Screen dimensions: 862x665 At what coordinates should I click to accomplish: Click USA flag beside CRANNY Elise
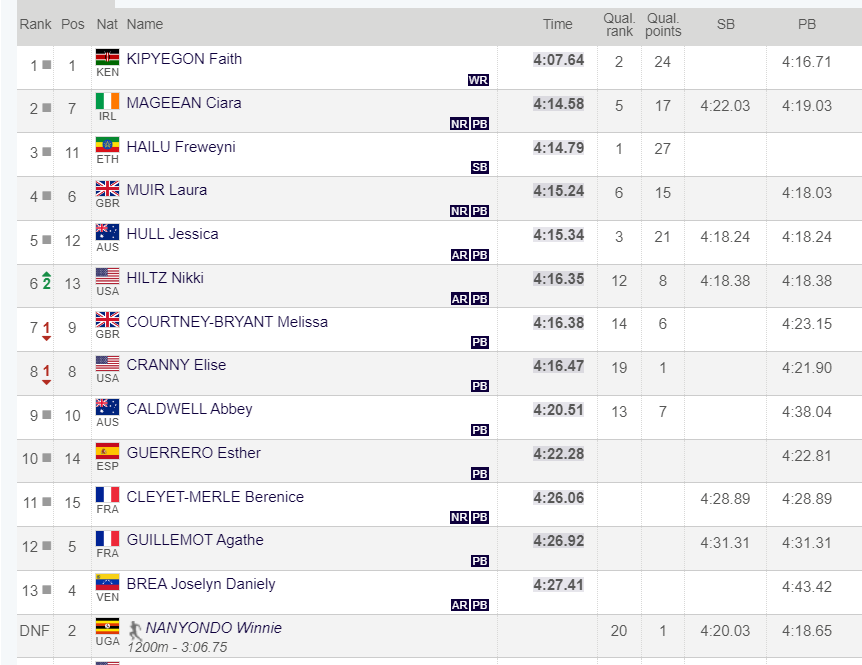tap(107, 363)
